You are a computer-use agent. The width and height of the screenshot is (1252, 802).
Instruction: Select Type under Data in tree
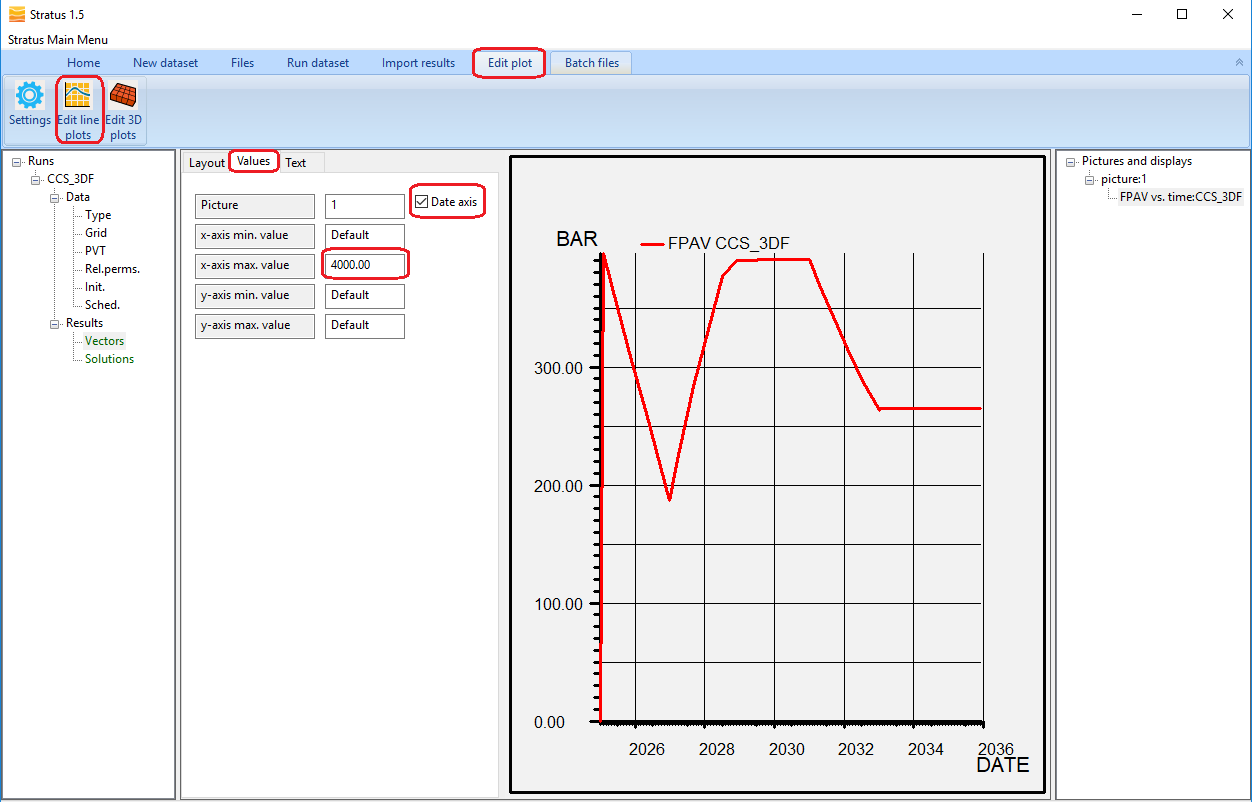(x=98, y=215)
